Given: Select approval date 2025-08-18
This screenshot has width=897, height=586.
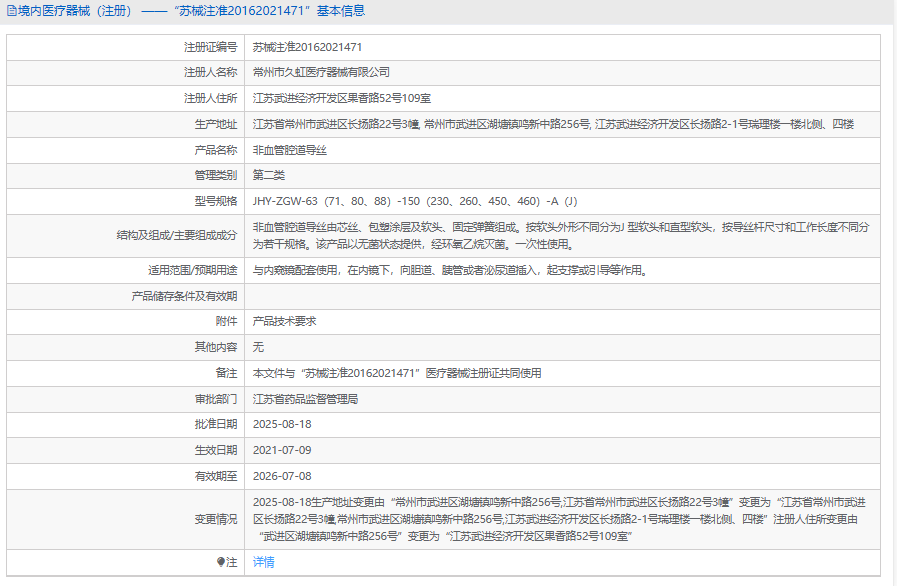Looking at the screenshot, I should coord(282,424).
